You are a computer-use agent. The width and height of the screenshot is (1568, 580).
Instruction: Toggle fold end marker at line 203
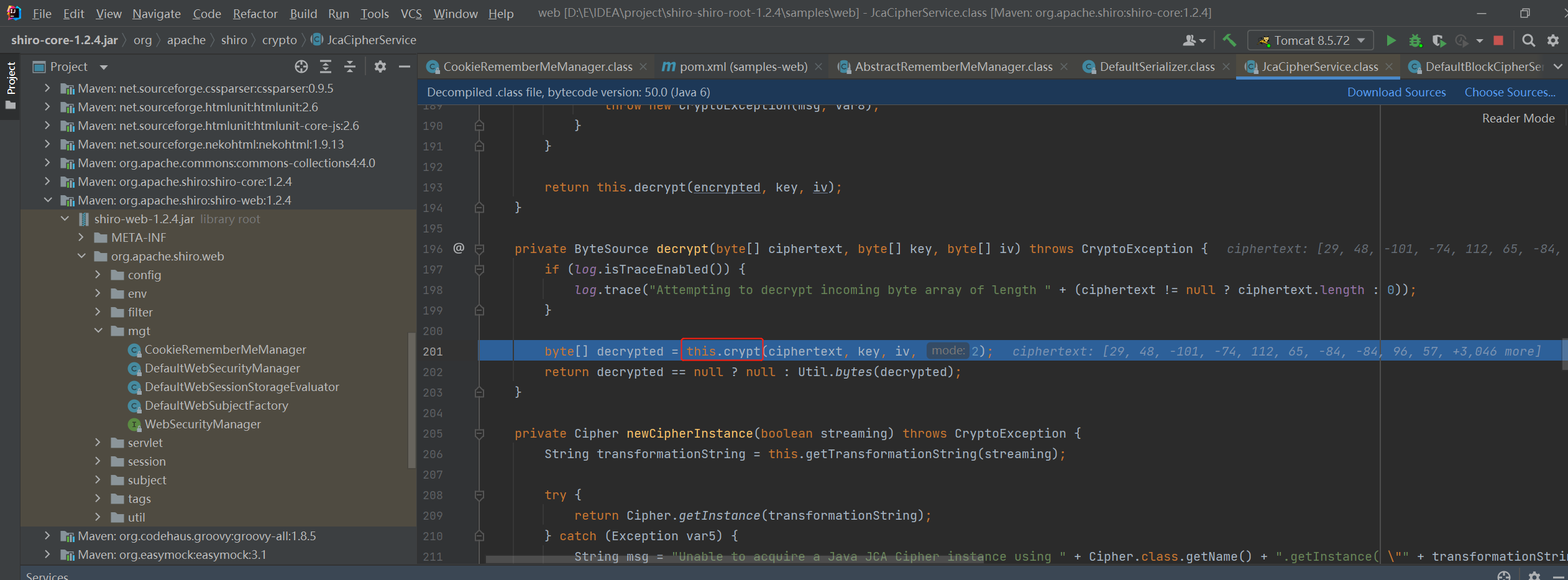coord(479,392)
